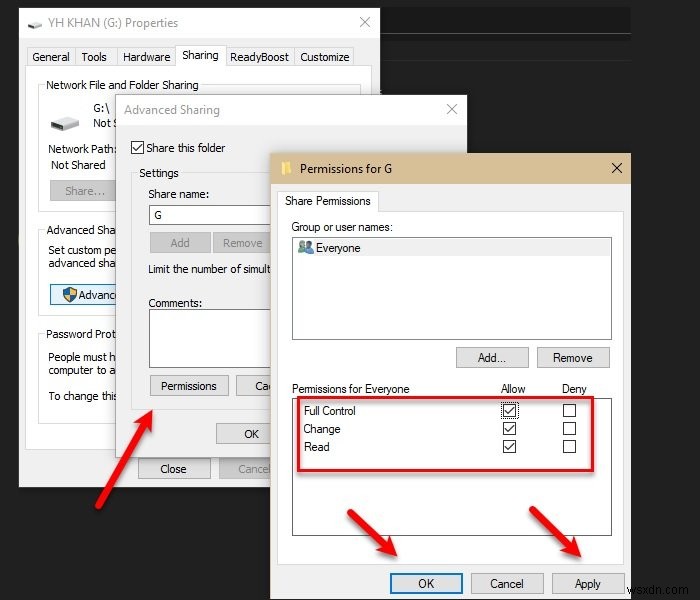Click the Comments text box

coord(210,338)
